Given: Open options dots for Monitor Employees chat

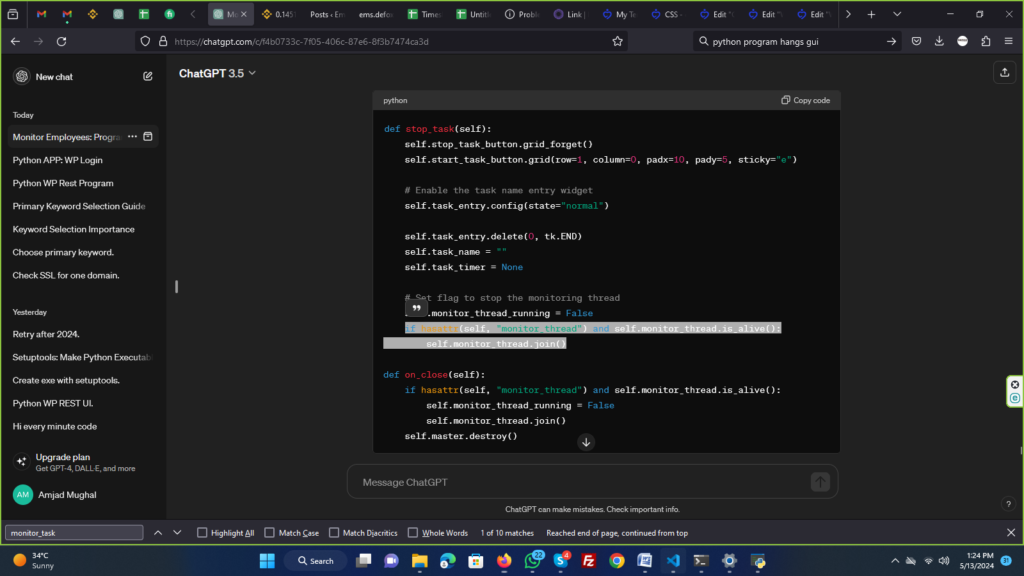Looking at the screenshot, I should 132,137.
